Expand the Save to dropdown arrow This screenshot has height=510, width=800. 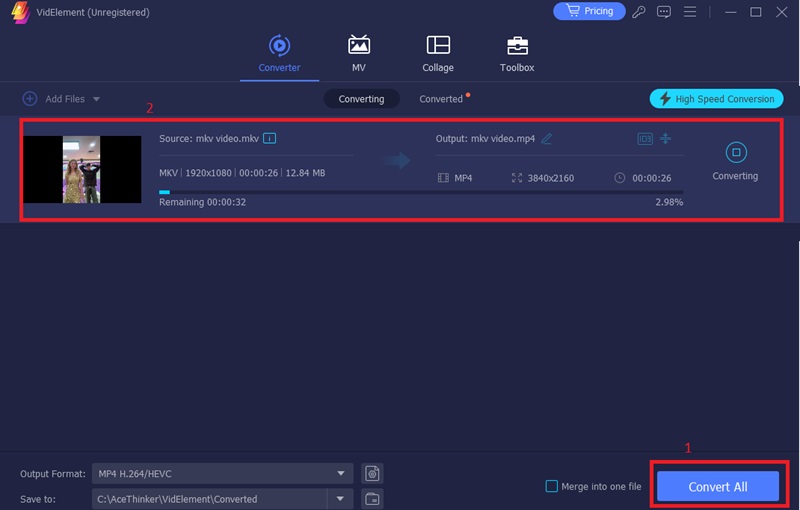point(340,499)
